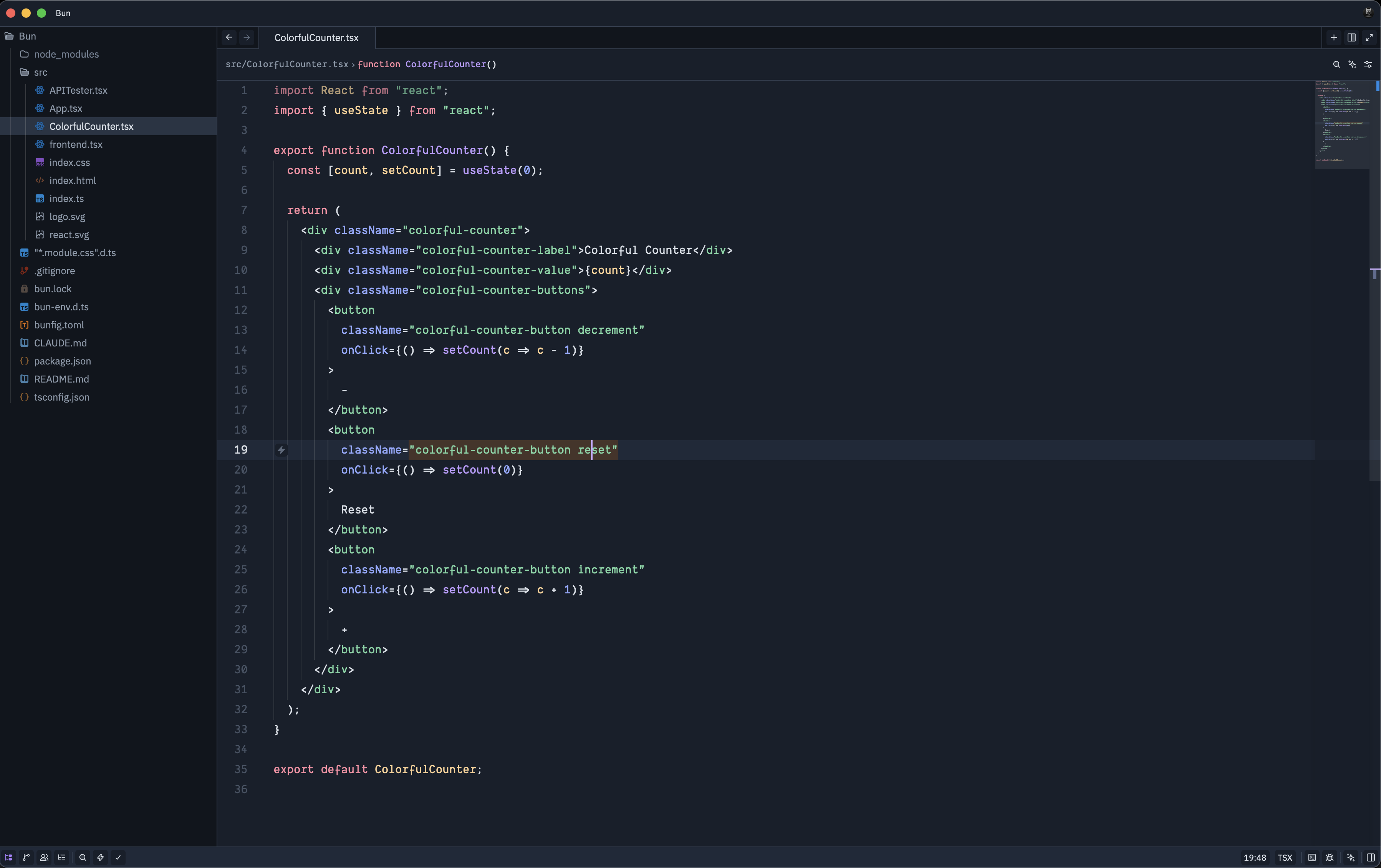This screenshot has height=868, width=1381.
Task: Open index.css file
Action: [x=108, y=162]
